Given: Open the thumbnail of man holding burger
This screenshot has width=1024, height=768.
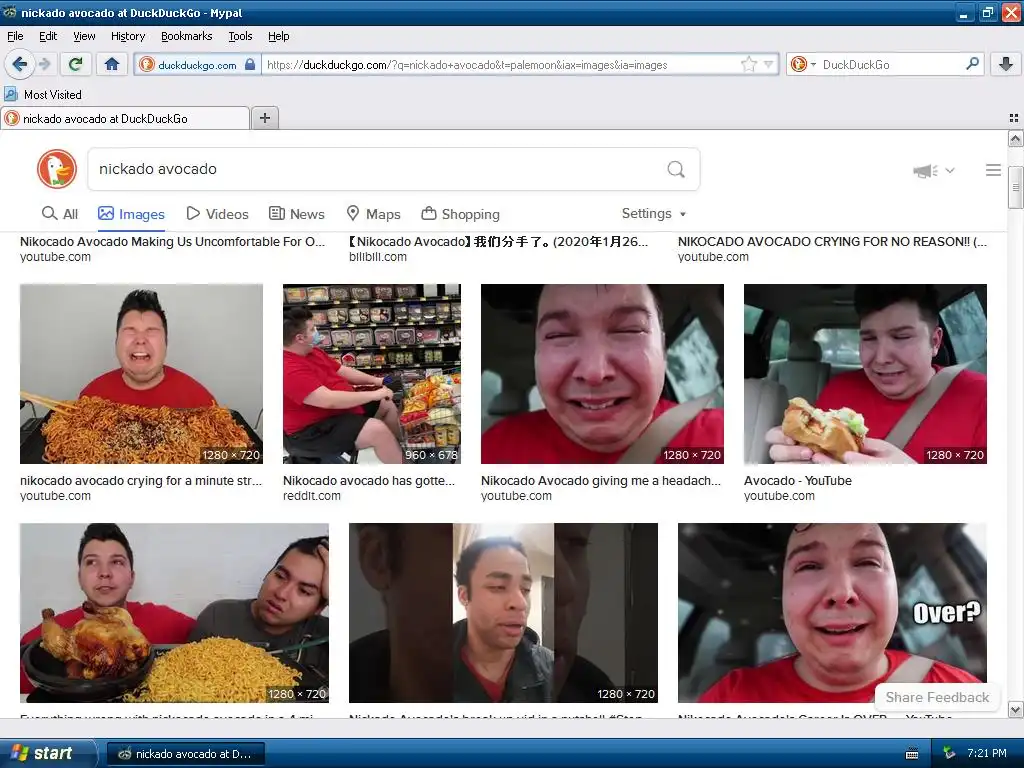Looking at the screenshot, I should (x=865, y=374).
